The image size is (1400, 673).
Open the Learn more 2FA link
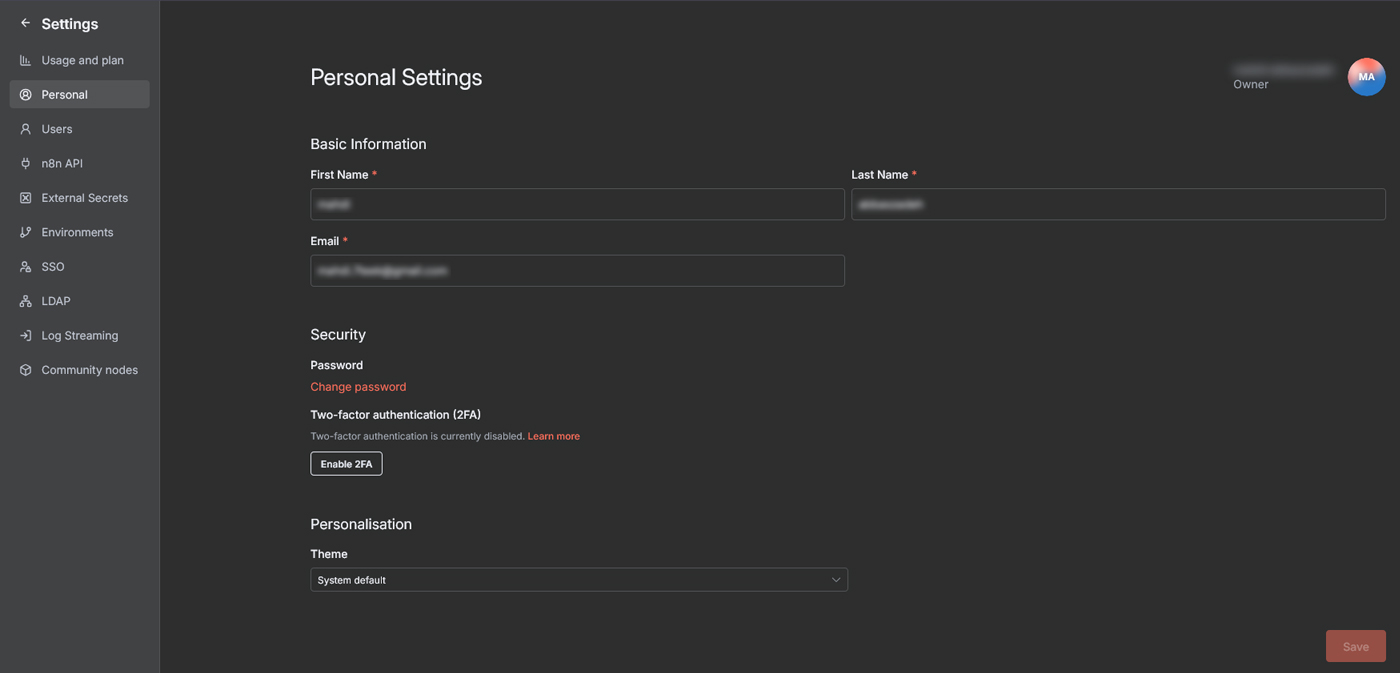tap(553, 436)
